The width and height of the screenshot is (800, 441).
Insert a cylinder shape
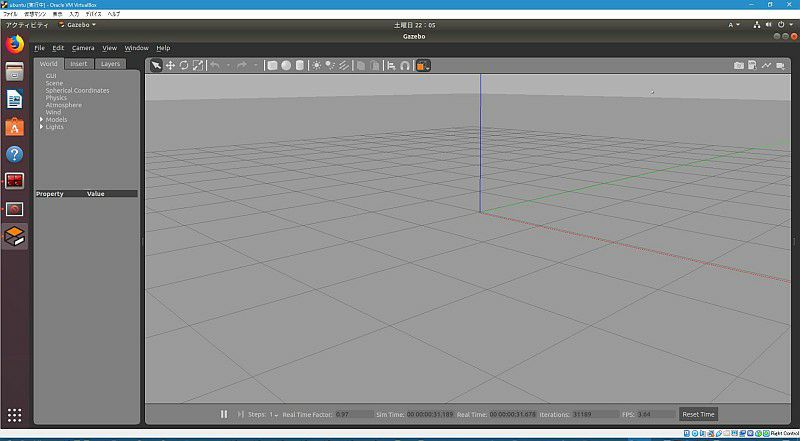[x=300, y=65]
